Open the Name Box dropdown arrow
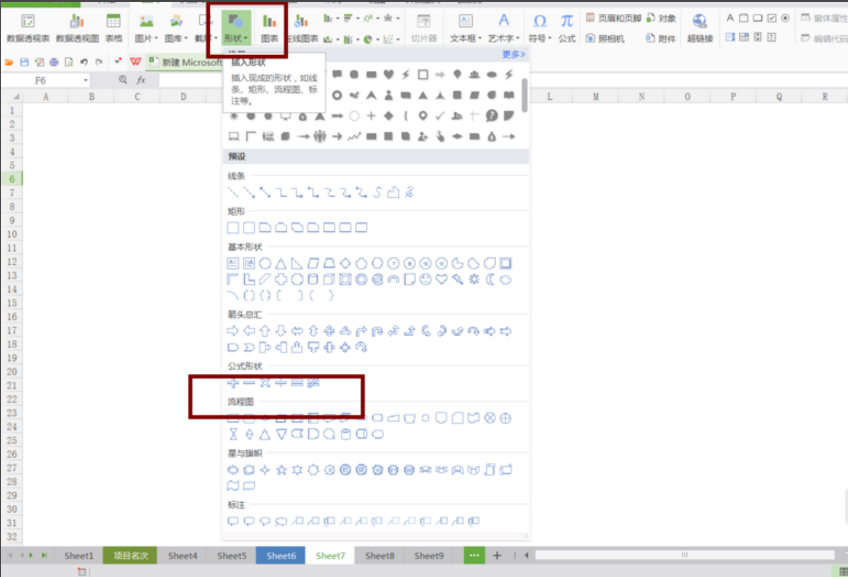This screenshot has height=577, width=848. (x=85, y=81)
